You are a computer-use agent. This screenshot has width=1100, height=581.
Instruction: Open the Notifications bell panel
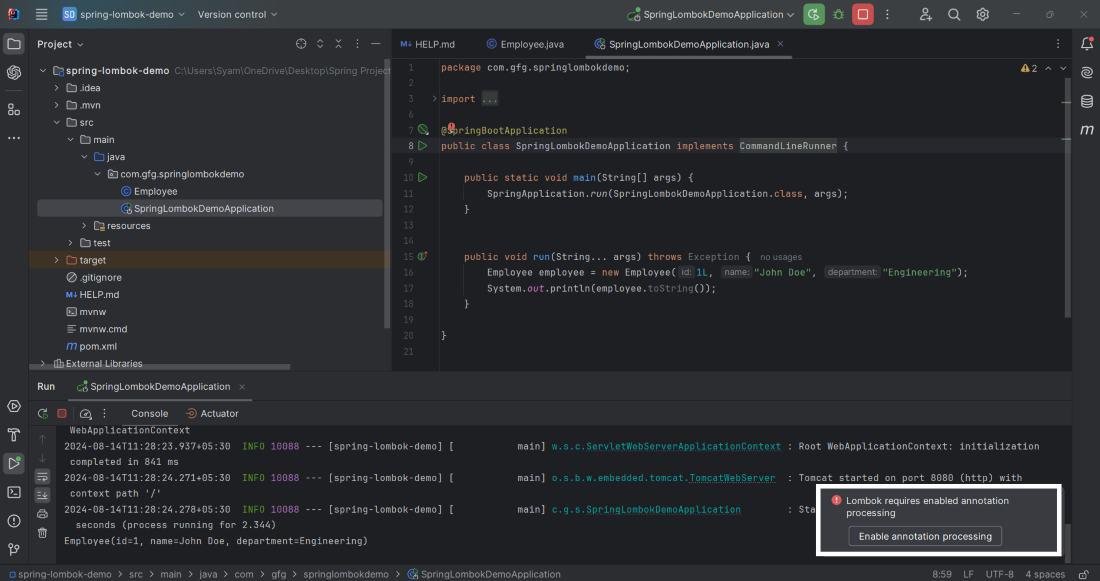click(x=1086, y=44)
